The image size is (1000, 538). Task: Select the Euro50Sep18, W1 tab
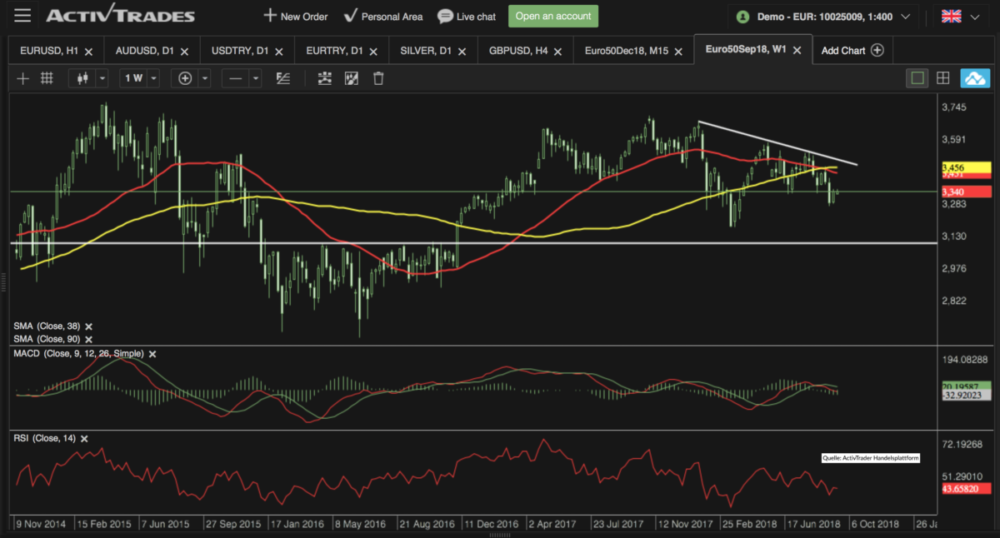pyautogui.click(x=746, y=49)
